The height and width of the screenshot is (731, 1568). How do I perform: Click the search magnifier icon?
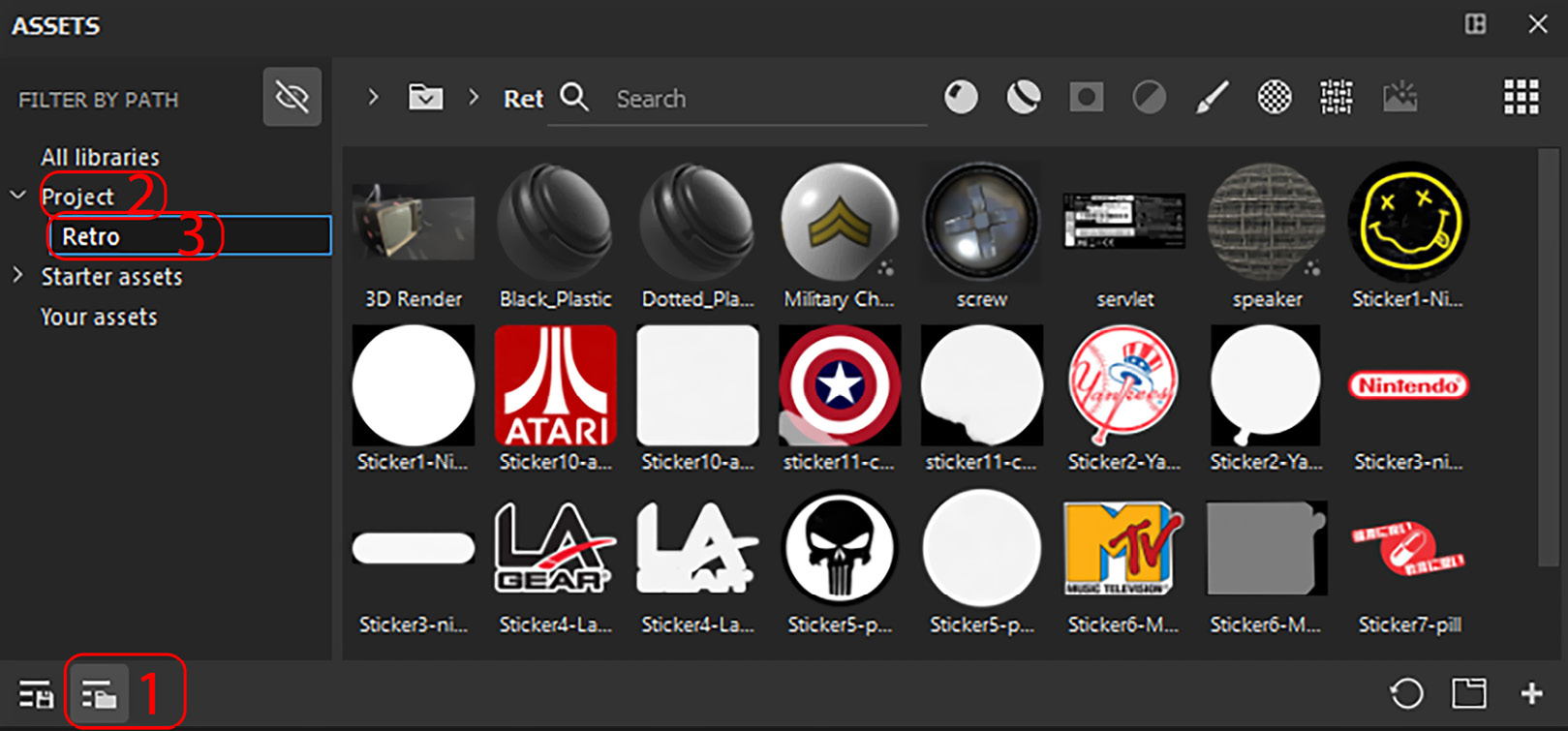(574, 97)
